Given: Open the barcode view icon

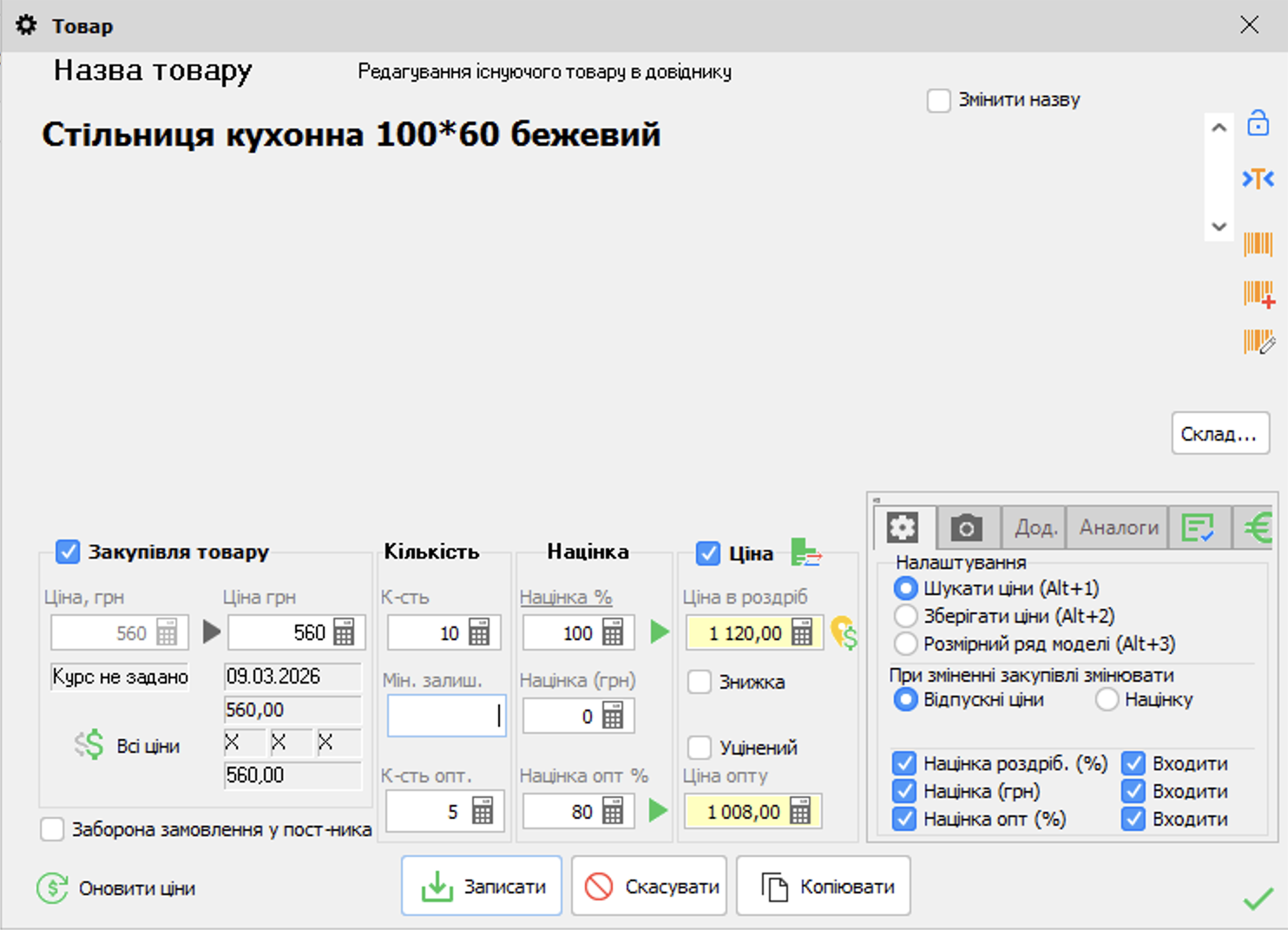Looking at the screenshot, I should pos(1258,246).
